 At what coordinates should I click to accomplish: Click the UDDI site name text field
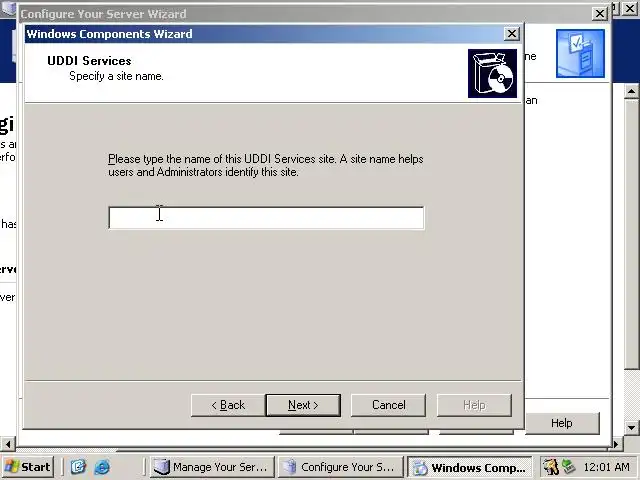click(266, 218)
